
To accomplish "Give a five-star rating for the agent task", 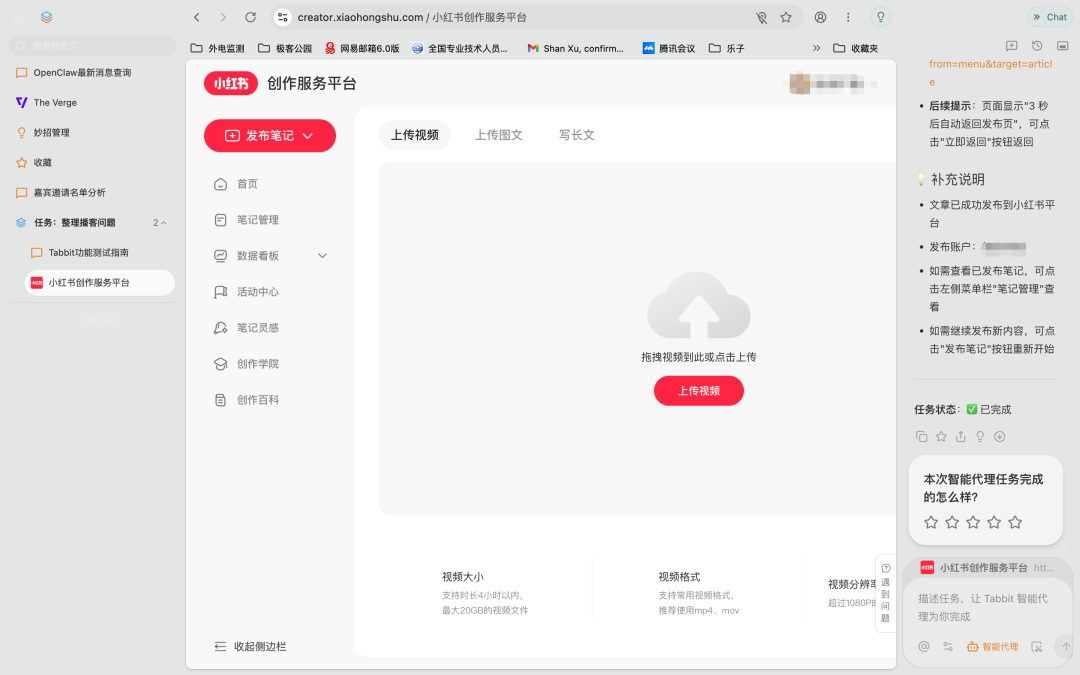I will [1015, 521].
